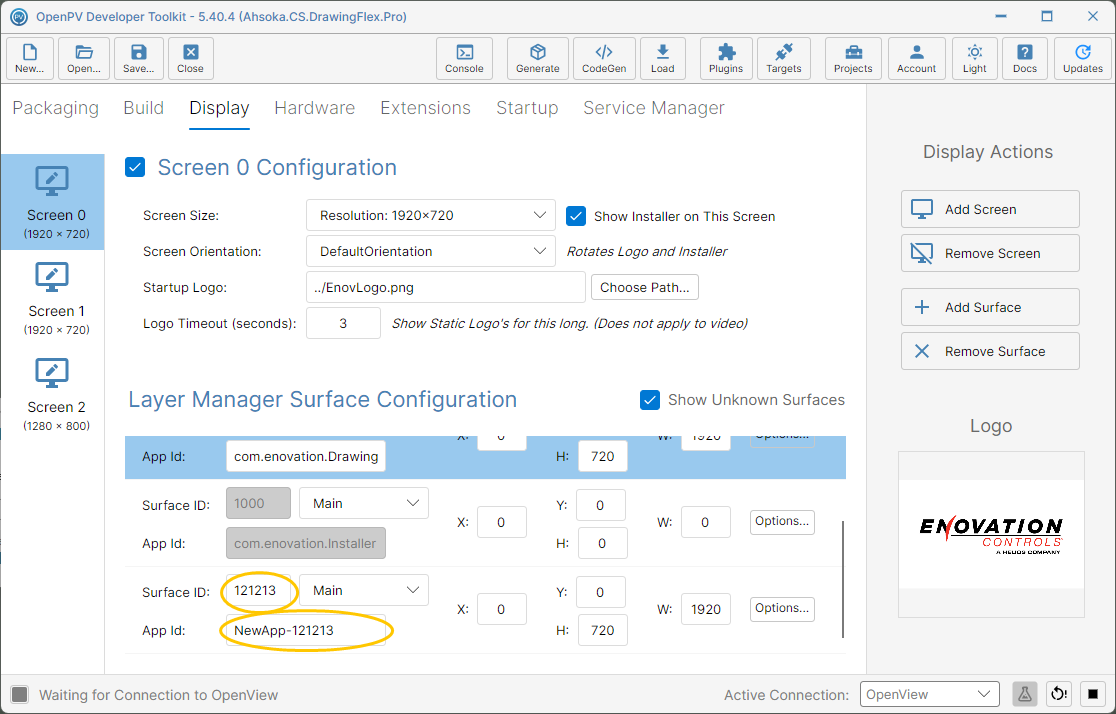Open Options... for surface 121213
Screen dimensions: 1116x714
point(781,608)
